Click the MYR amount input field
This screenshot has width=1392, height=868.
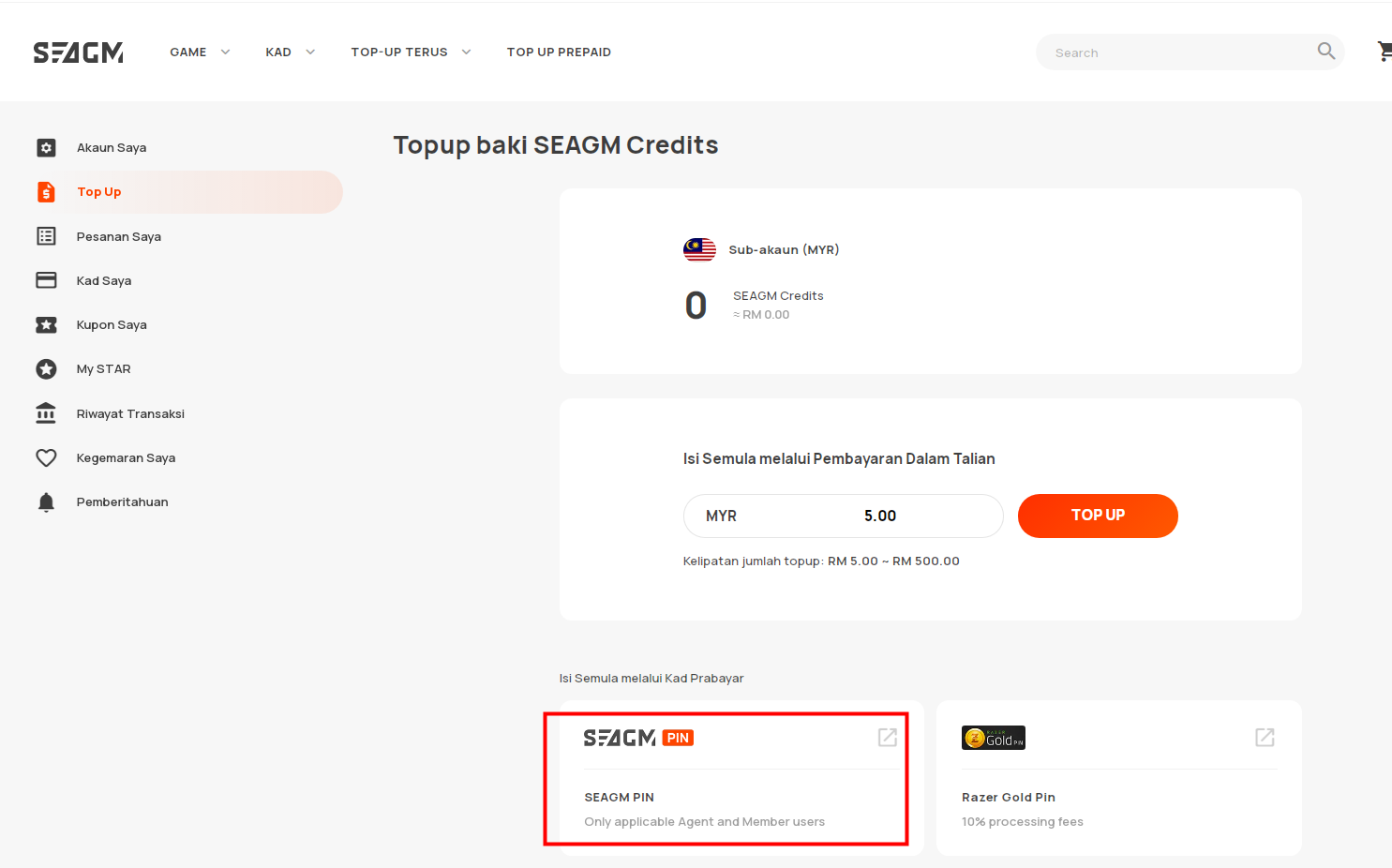(843, 516)
